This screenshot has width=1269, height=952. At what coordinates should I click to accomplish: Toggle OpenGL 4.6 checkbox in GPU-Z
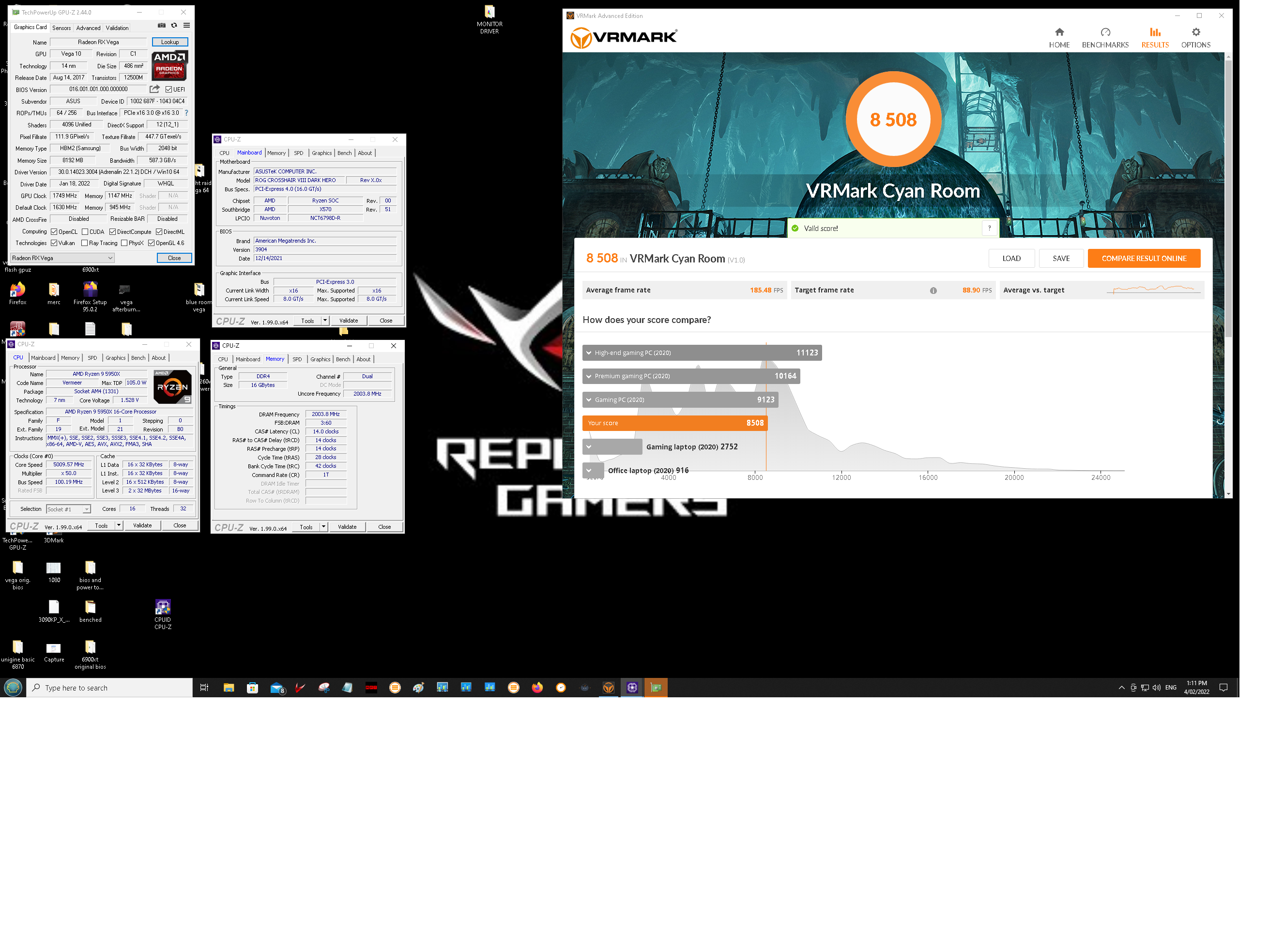151,243
